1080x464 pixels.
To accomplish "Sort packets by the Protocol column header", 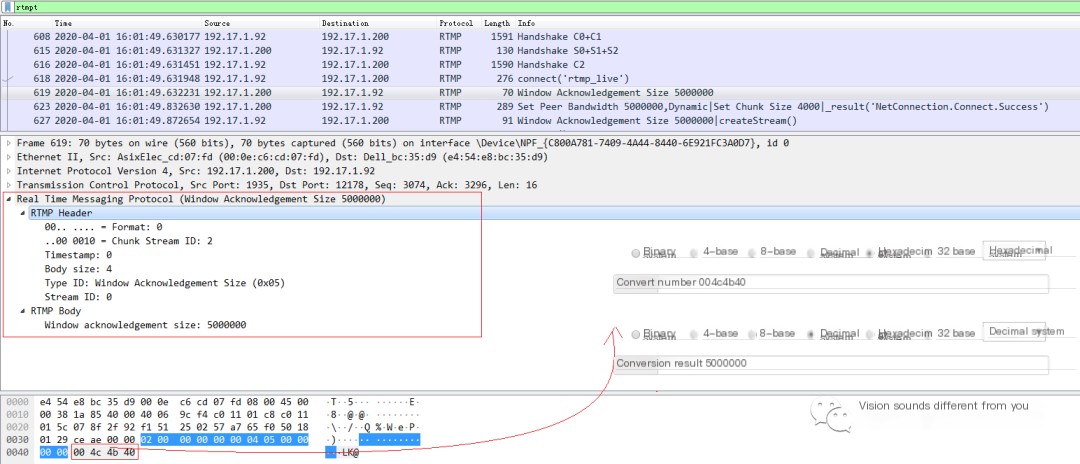I will 458,23.
